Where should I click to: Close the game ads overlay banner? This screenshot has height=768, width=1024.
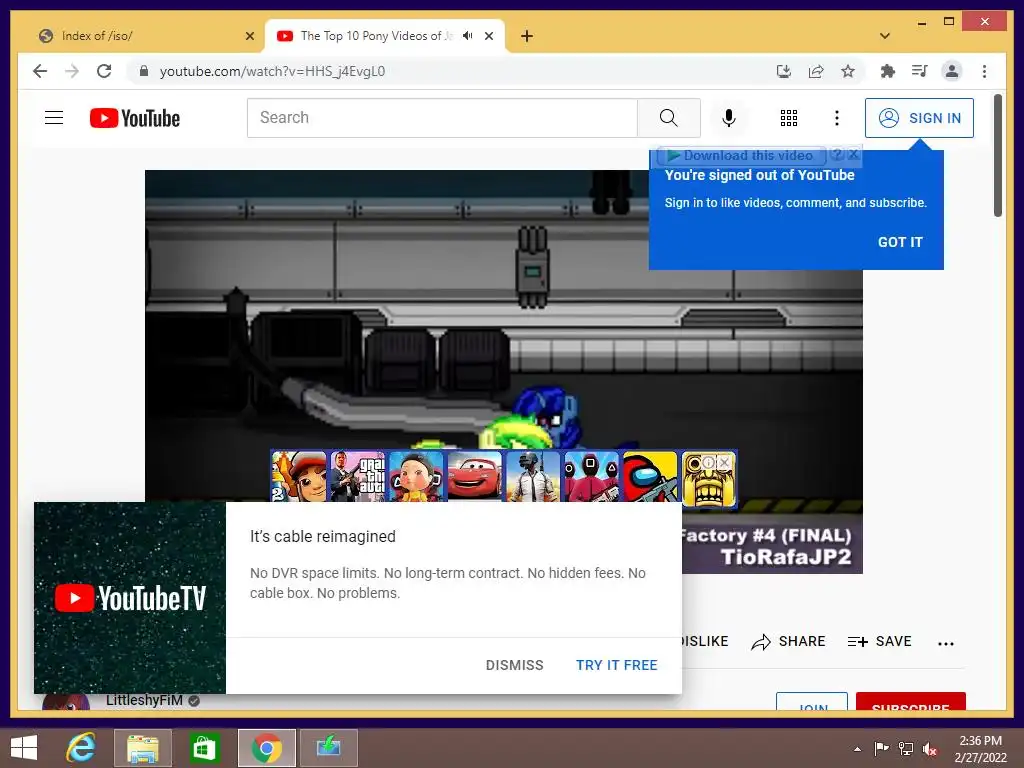[724, 462]
